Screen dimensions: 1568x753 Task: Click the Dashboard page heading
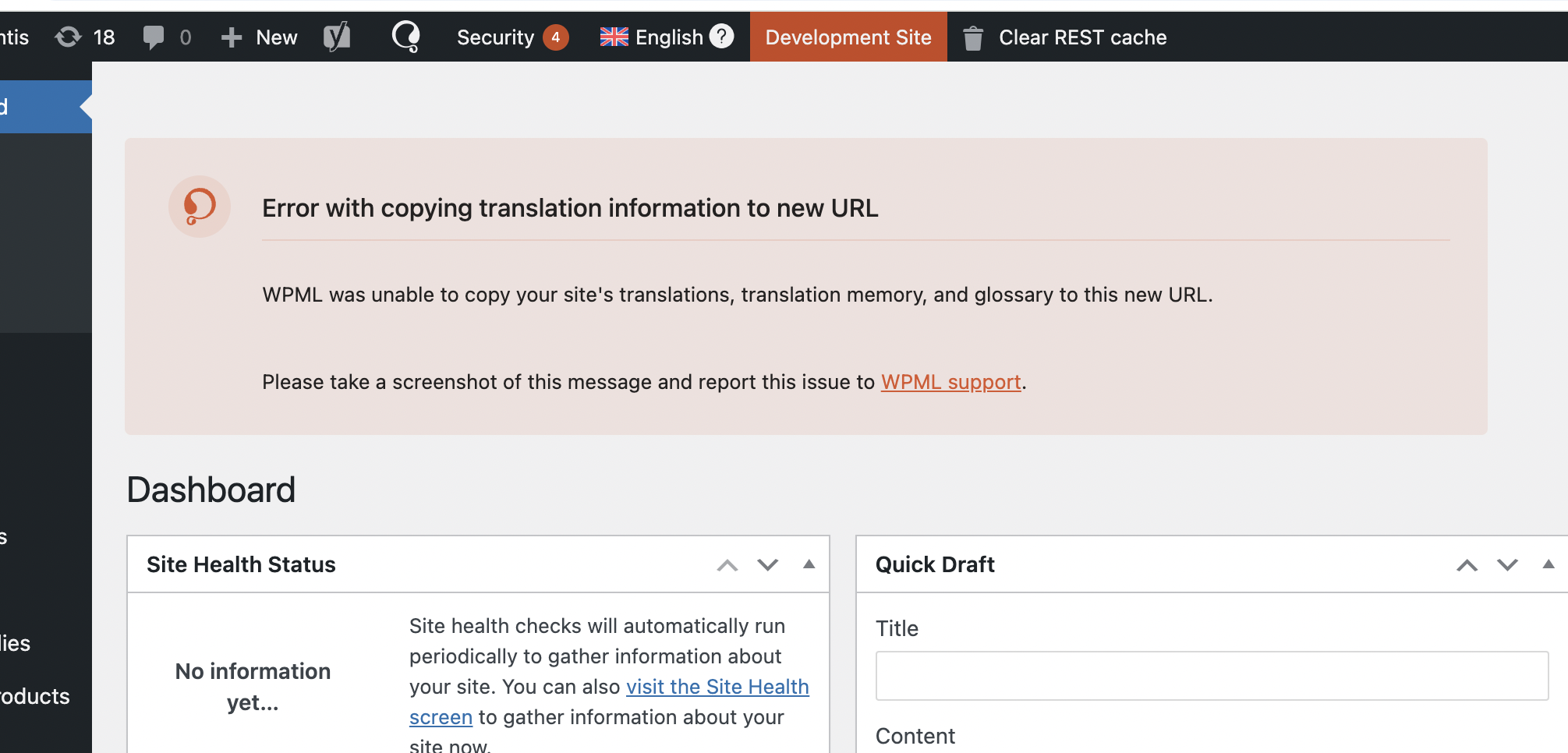211,490
